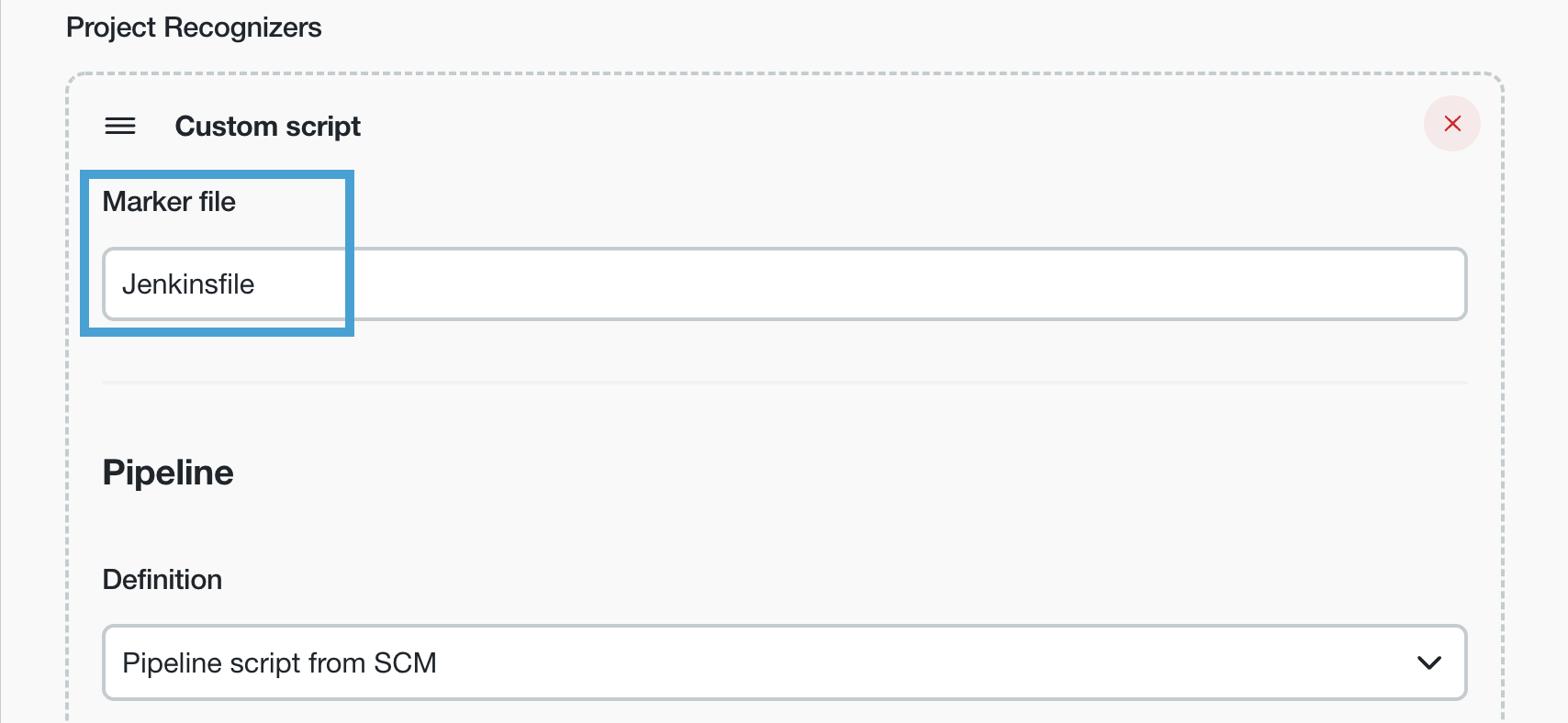Expand Definition combo box via down arrow

pyautogui.click(x=1428, y=662)
